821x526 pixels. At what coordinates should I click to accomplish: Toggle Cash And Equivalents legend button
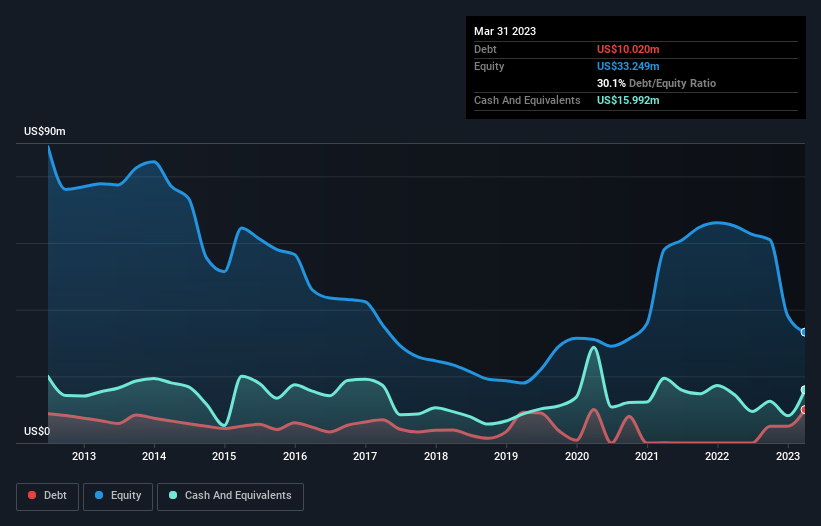coord(230,496)
